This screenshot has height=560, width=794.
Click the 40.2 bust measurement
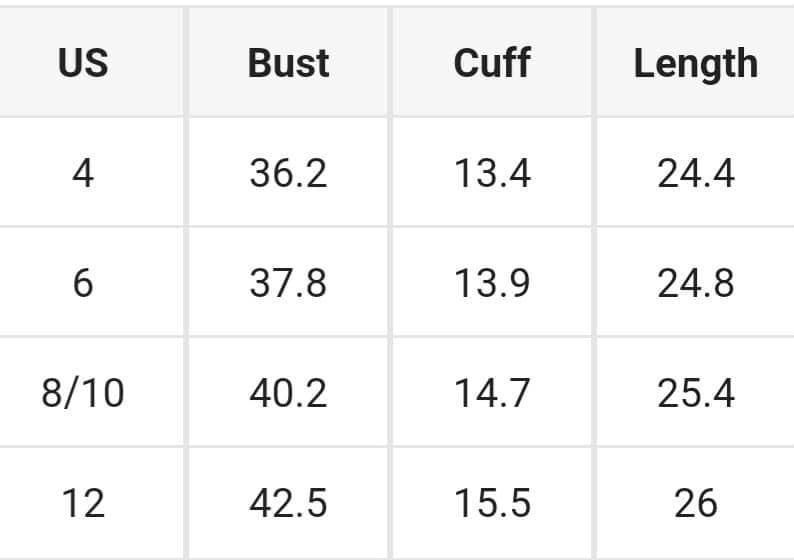coord(288,393)
